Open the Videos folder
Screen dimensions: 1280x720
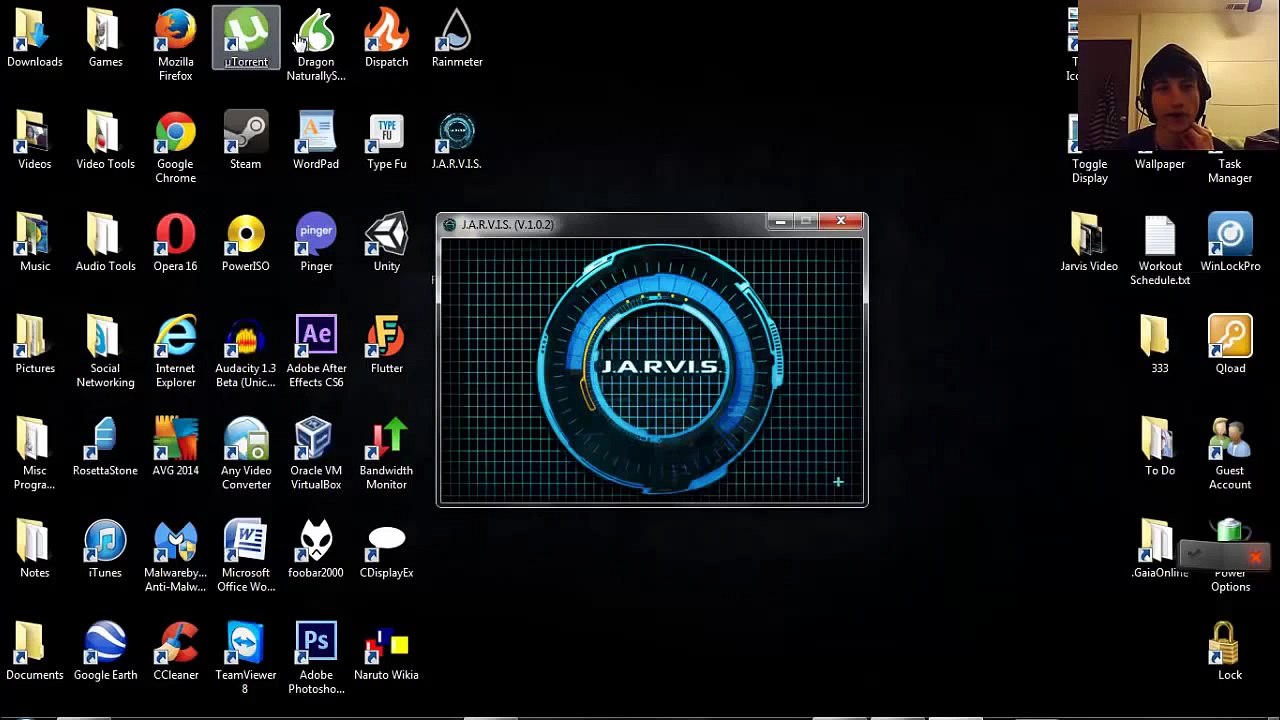click(34, 140)
